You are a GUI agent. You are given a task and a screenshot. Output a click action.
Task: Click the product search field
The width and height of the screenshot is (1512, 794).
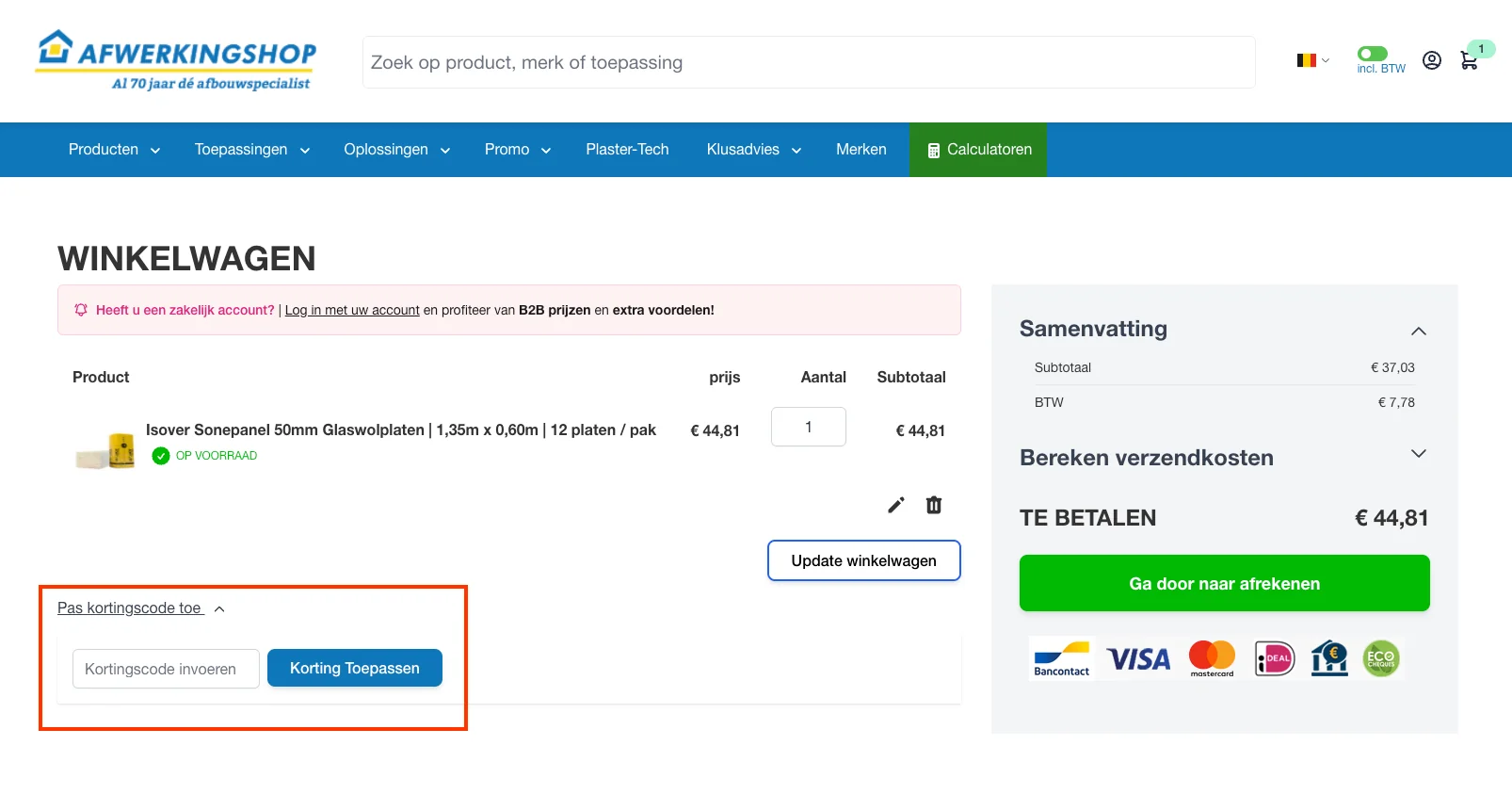point(809,62)
